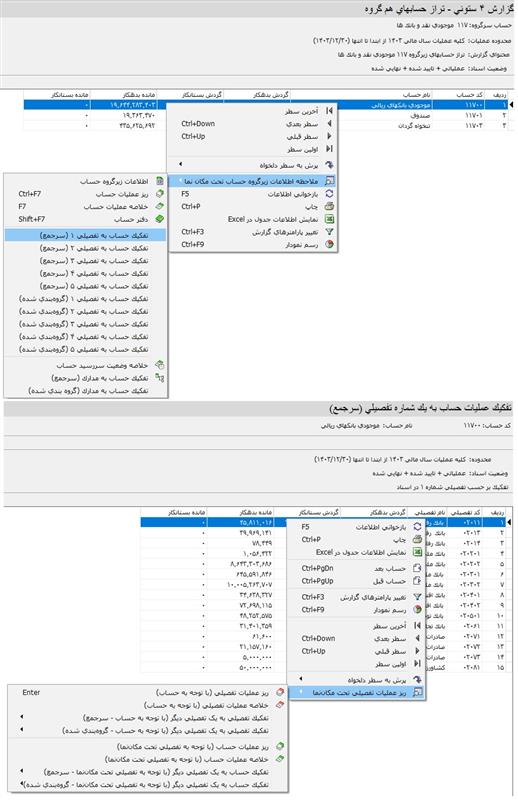The width and height of the screenshot is (518, 800).
Task: Click the دفتر حساب green book icon
Action: 160,219
